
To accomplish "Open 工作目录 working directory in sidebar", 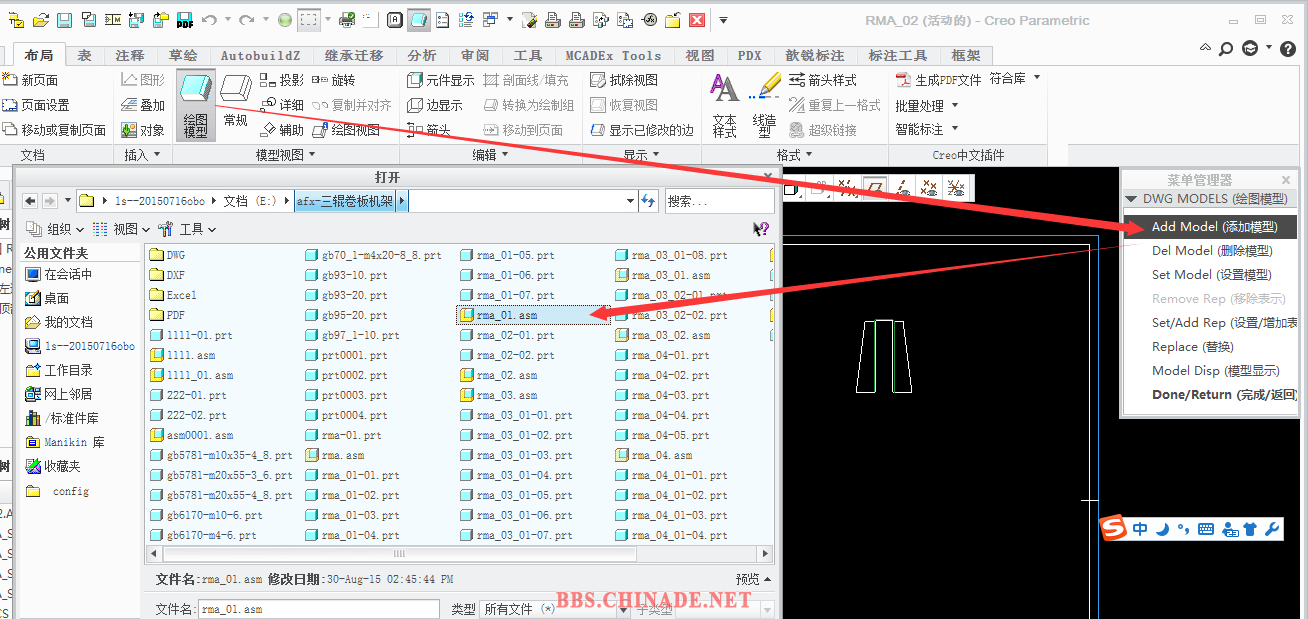I will coord(68,370).
